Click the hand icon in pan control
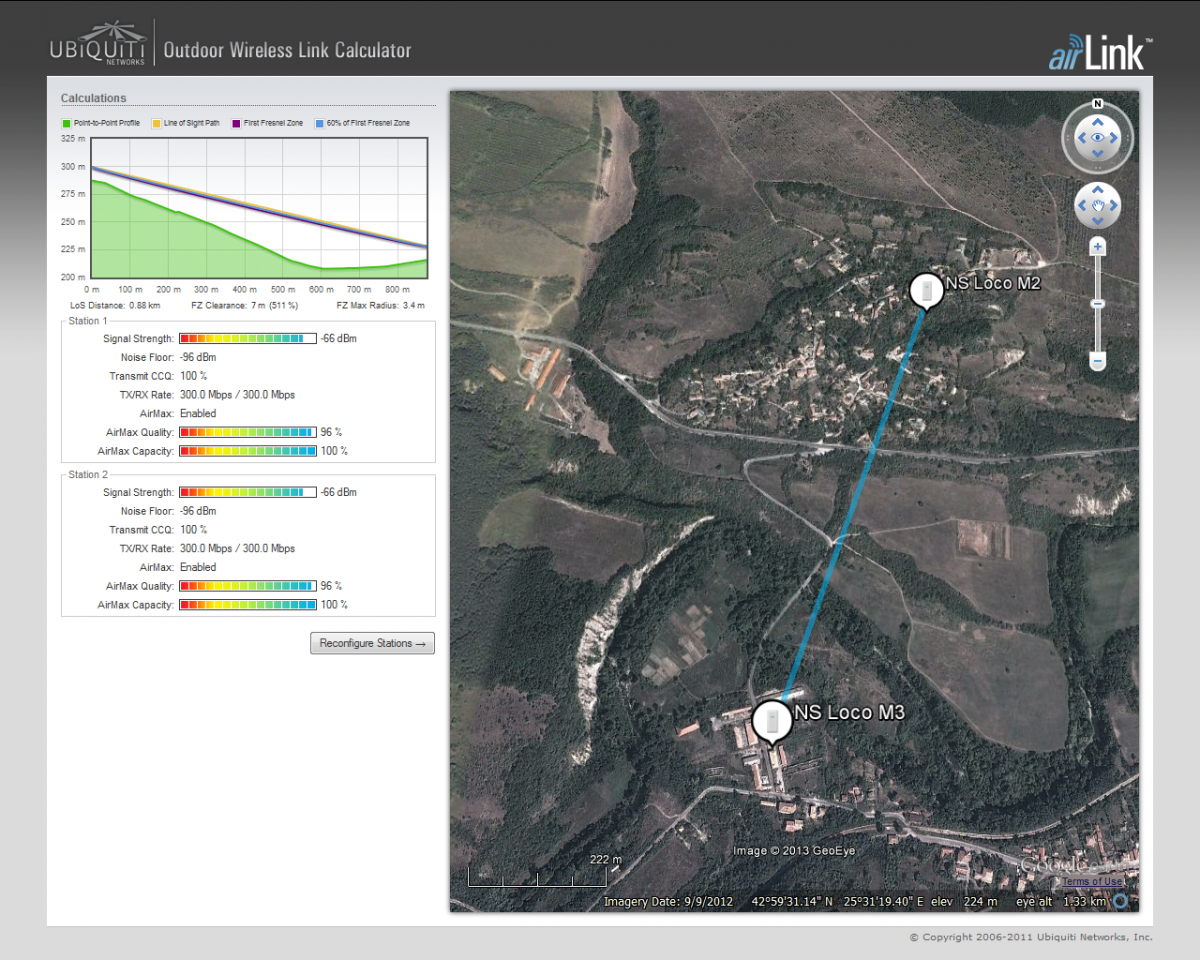 (x=1097, y=206)
